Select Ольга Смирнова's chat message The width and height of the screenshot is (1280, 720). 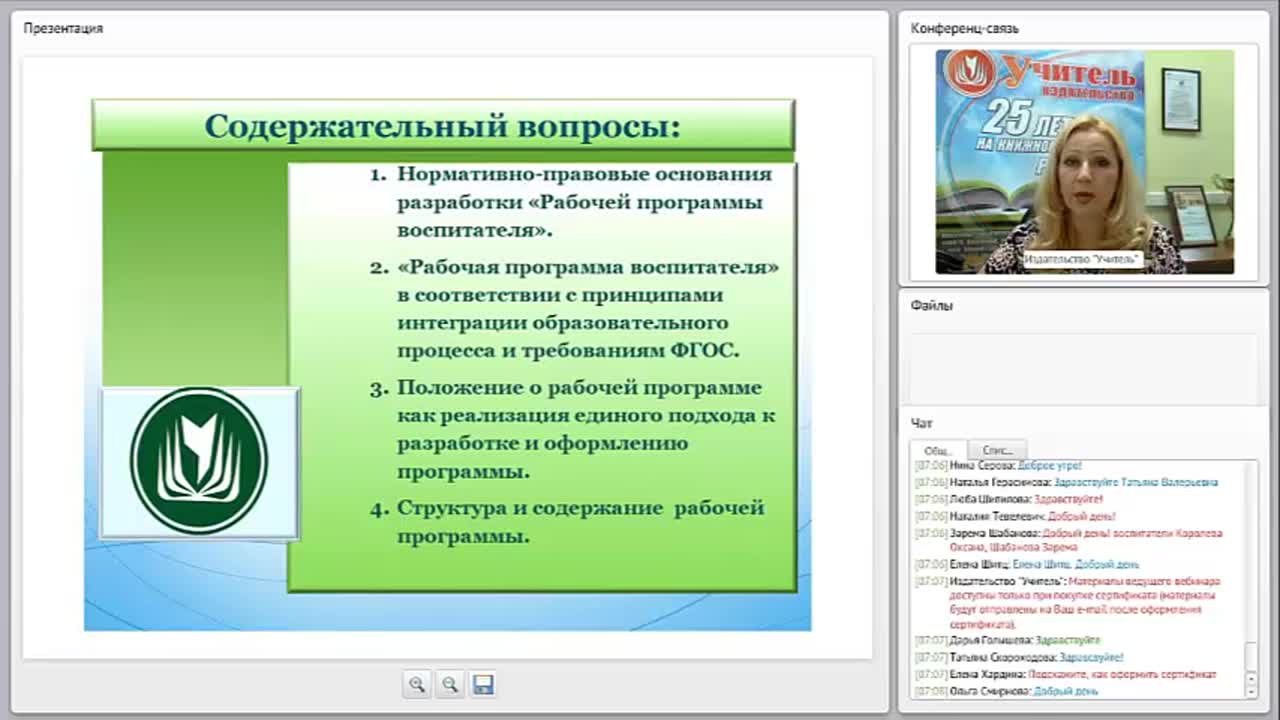pyautogui.click(x=1007, y=691)
